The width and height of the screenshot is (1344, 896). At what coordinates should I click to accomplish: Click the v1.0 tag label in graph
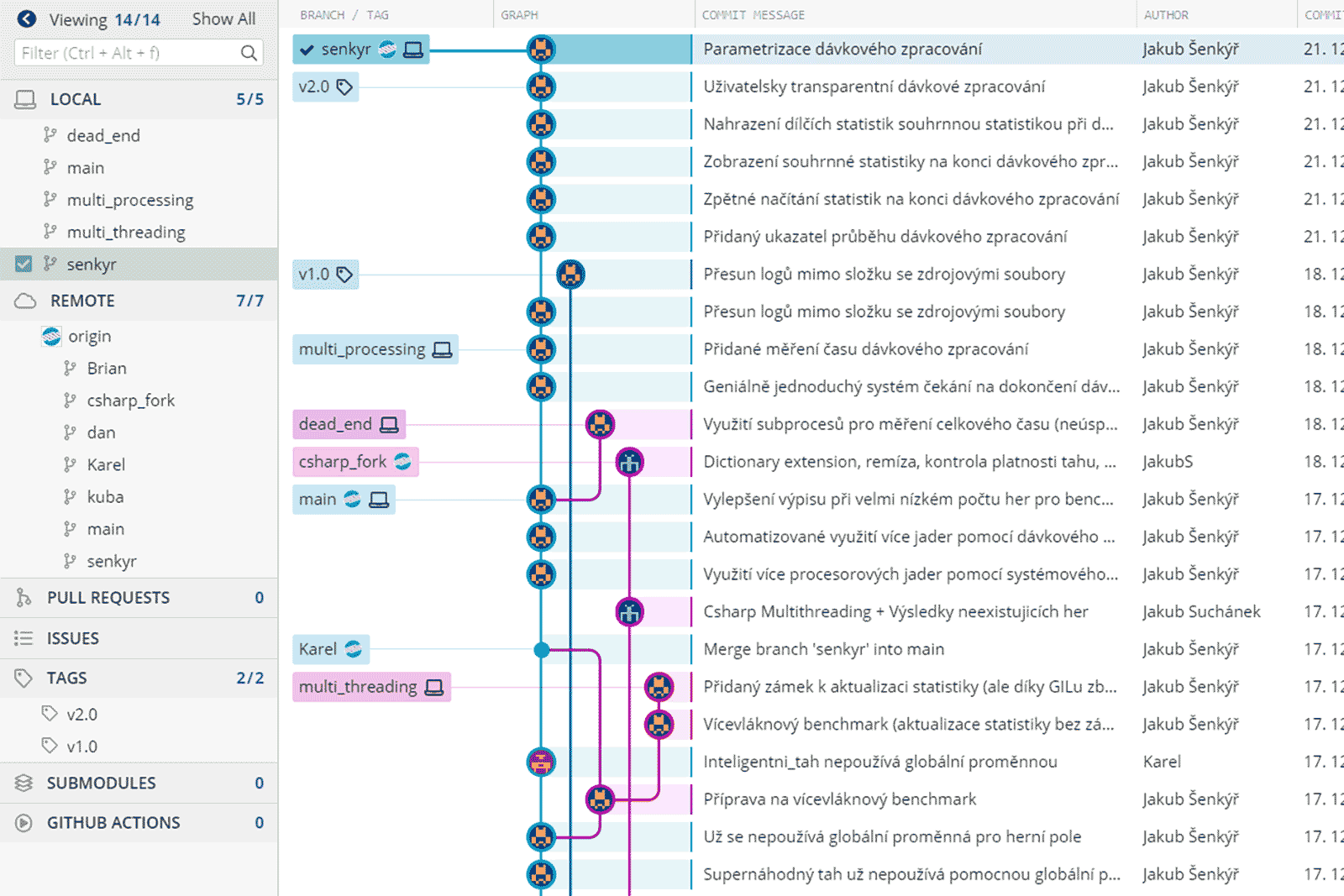point(325,275)
